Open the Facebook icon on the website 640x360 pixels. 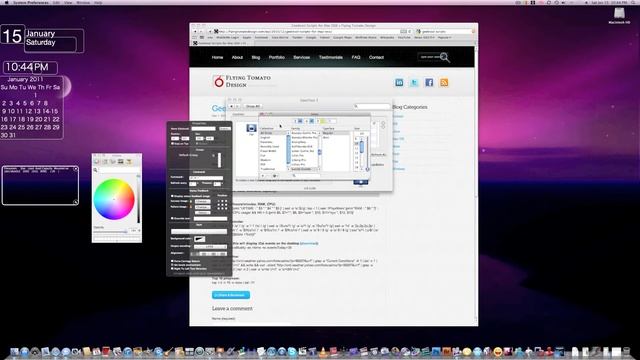[429, 82]
